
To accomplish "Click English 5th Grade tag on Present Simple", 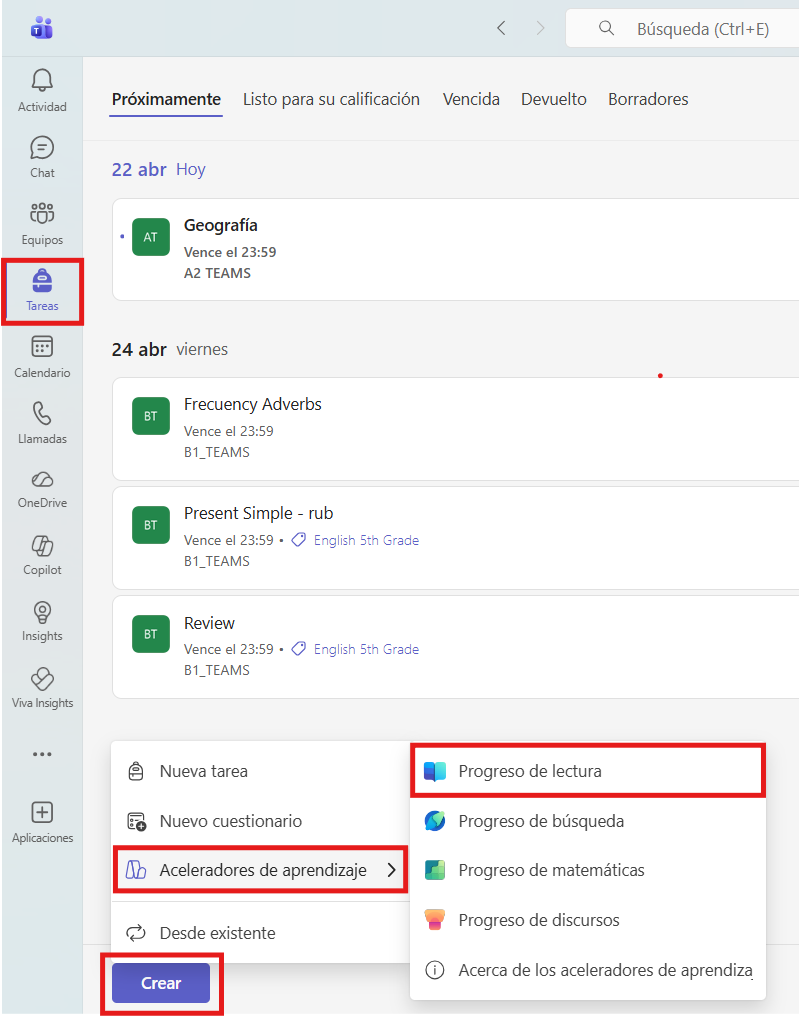I will coord(366,540).
